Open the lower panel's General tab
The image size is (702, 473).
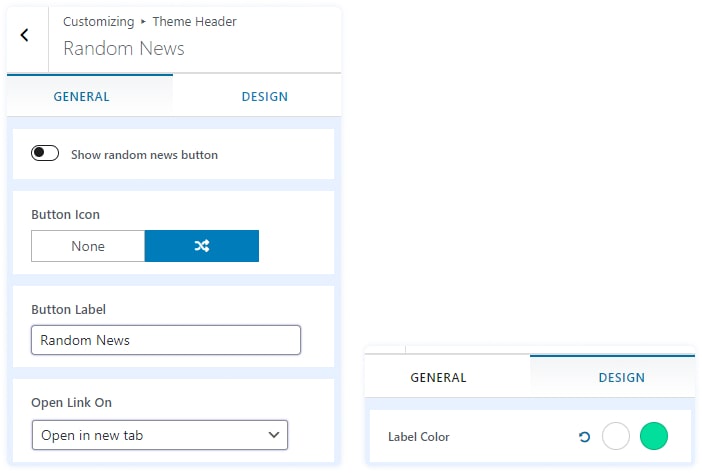tap(438, 378)
